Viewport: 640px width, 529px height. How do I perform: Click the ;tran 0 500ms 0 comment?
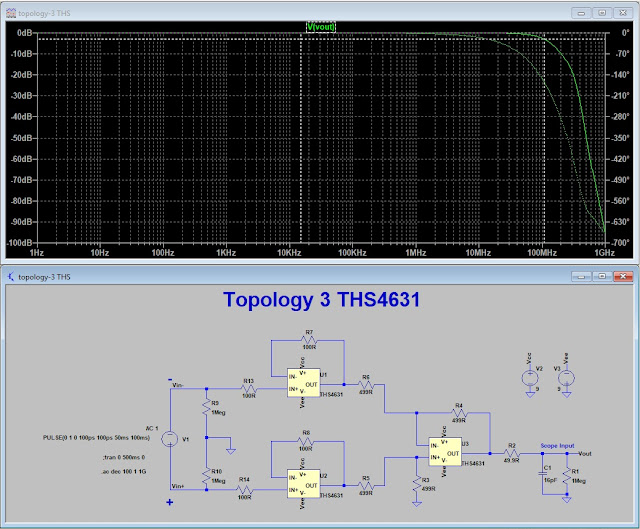point(124,457)
